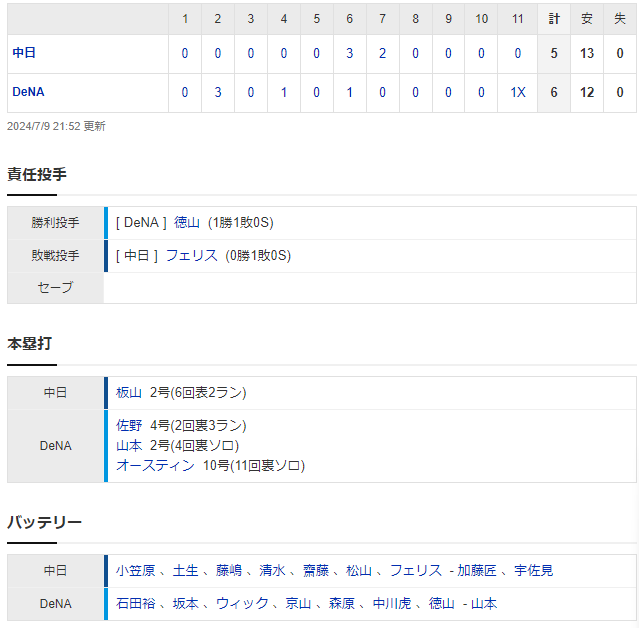
Task: Open winning pitcher 徳山 profile
Action: [187, 223]
